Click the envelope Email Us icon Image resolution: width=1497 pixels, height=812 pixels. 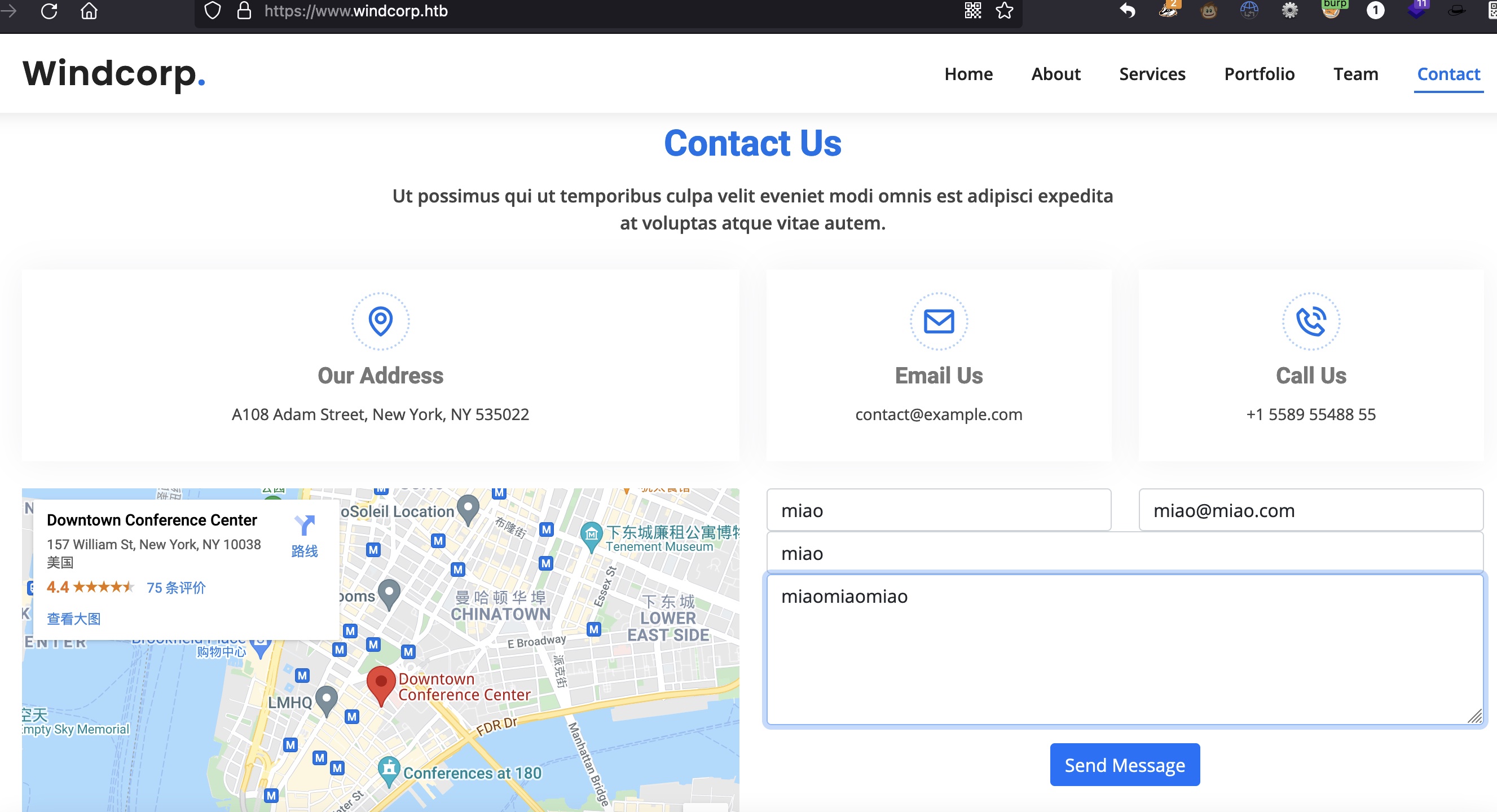click(939, 321)
